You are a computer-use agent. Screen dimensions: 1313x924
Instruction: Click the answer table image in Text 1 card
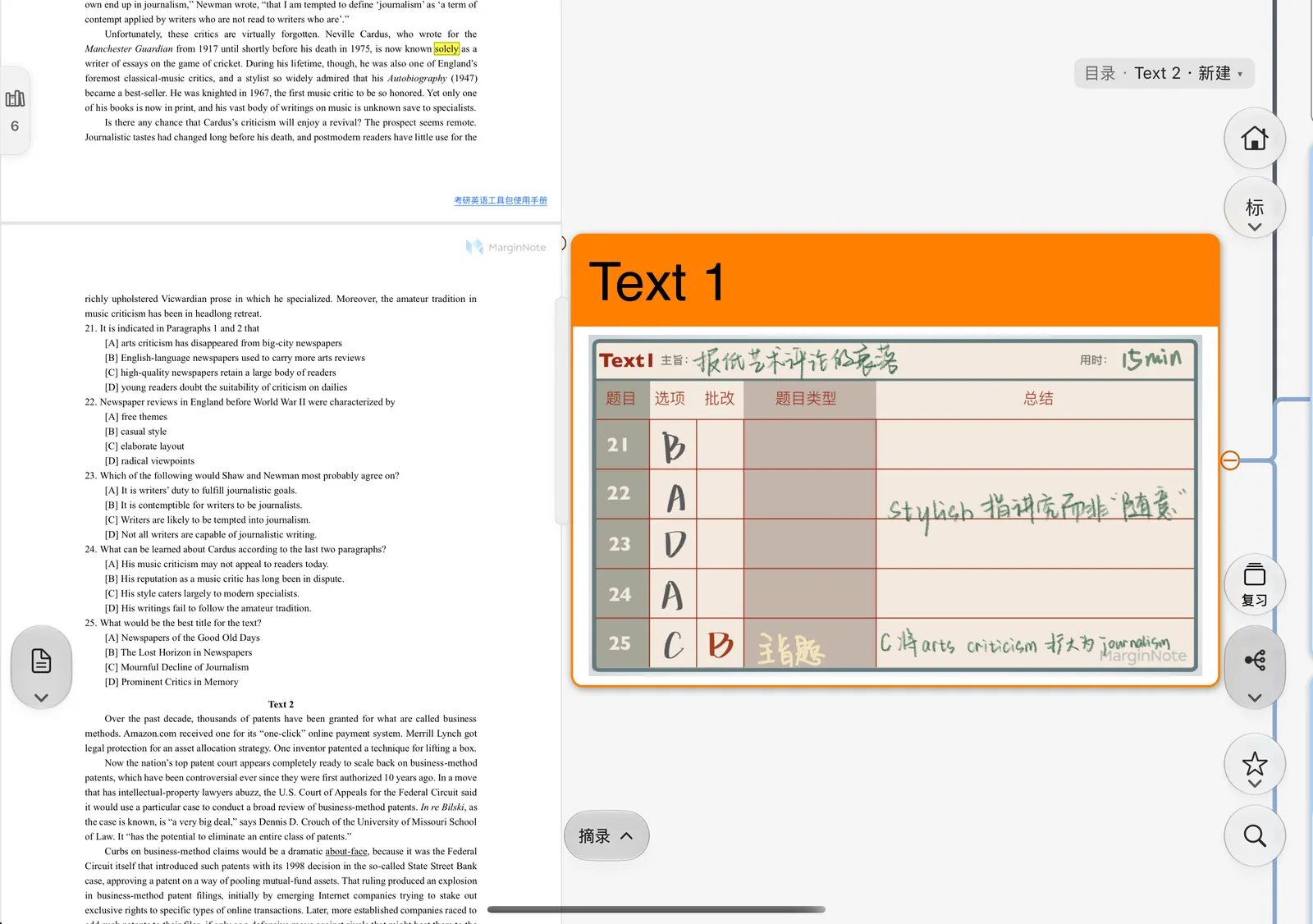[894, 505]
